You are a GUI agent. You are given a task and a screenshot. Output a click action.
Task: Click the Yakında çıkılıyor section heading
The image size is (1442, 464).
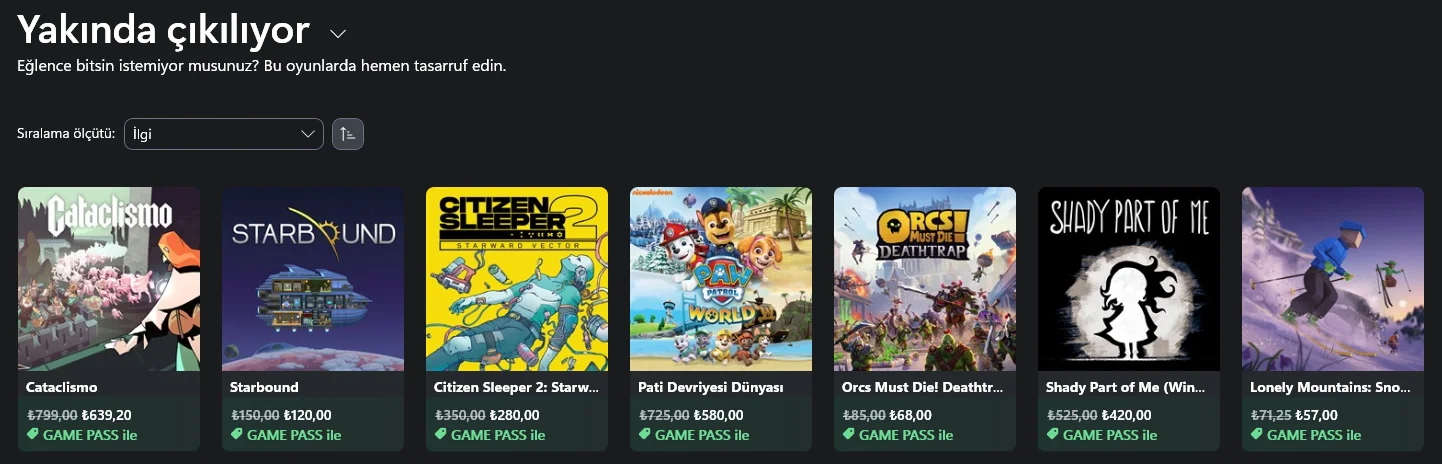(x=164, y=32)
